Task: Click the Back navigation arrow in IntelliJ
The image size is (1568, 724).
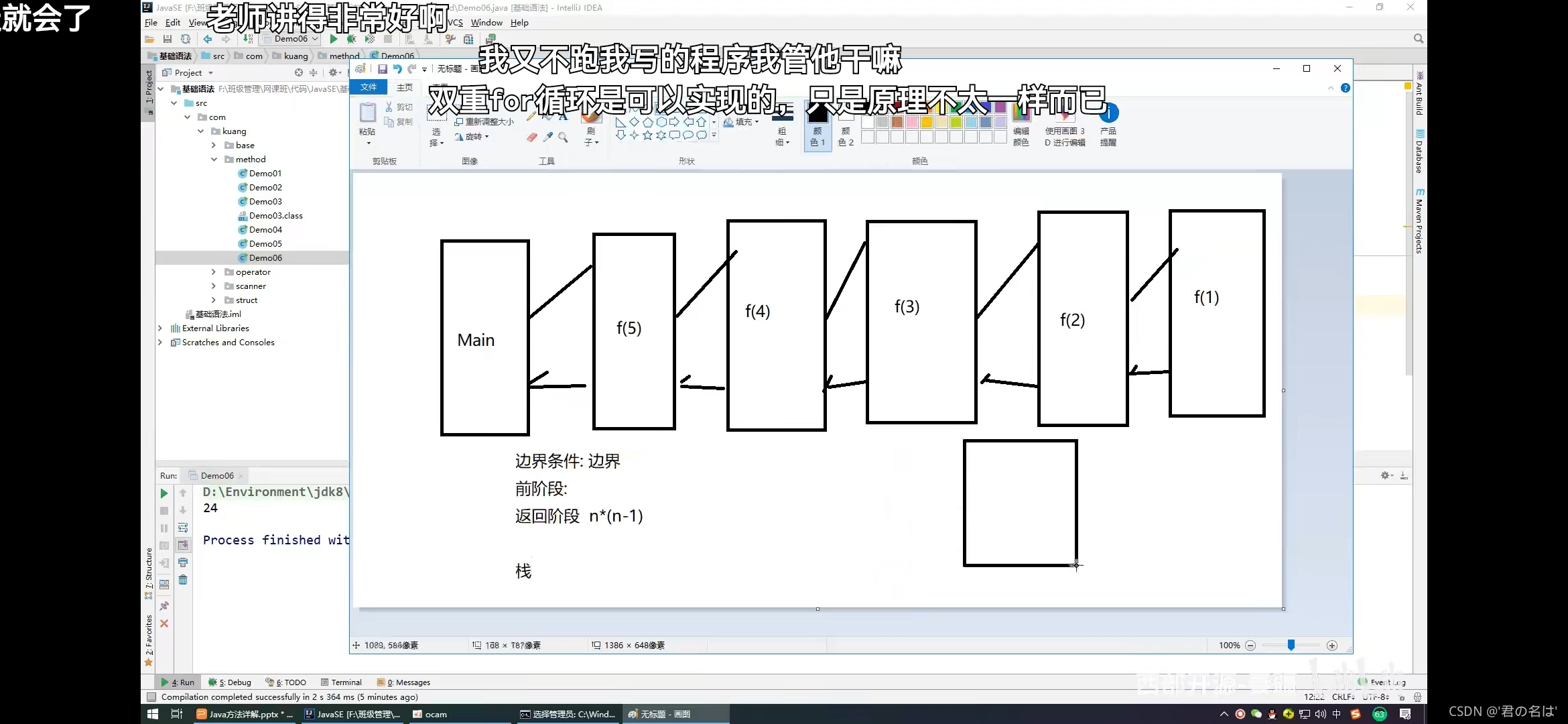Action: (208, 39)
